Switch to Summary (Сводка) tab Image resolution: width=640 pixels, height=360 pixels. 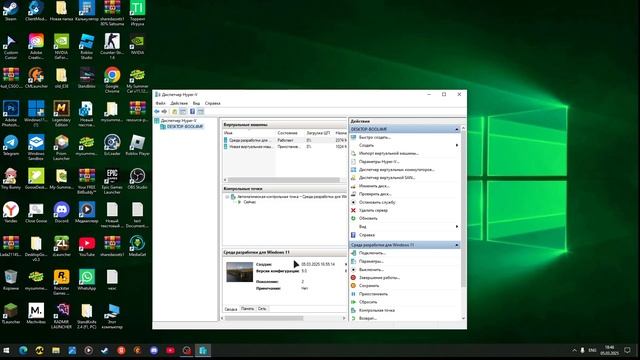pos(231,309)
